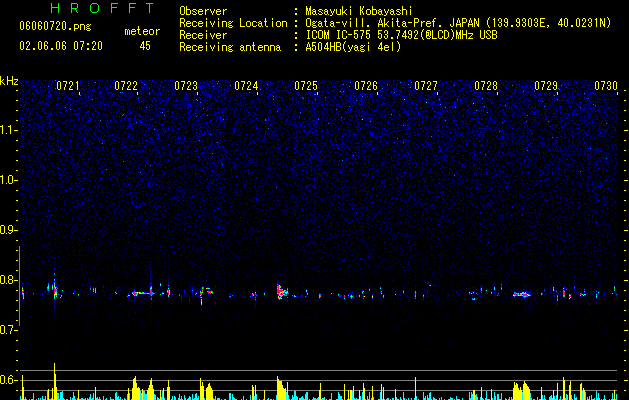This screenshot has height=400, width=629.
Task: Click the 0724 time marker
Action: tap(246, 86)
